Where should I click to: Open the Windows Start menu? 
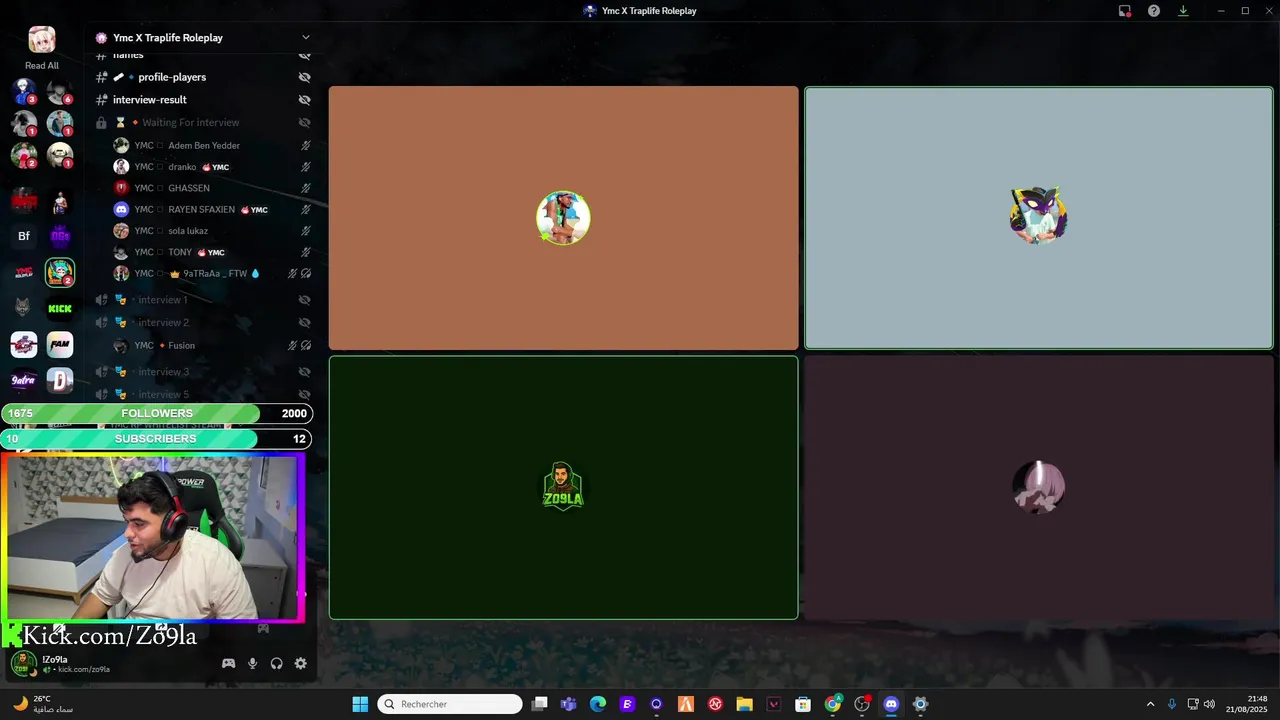pyautogui.click(x=360, y=704)
